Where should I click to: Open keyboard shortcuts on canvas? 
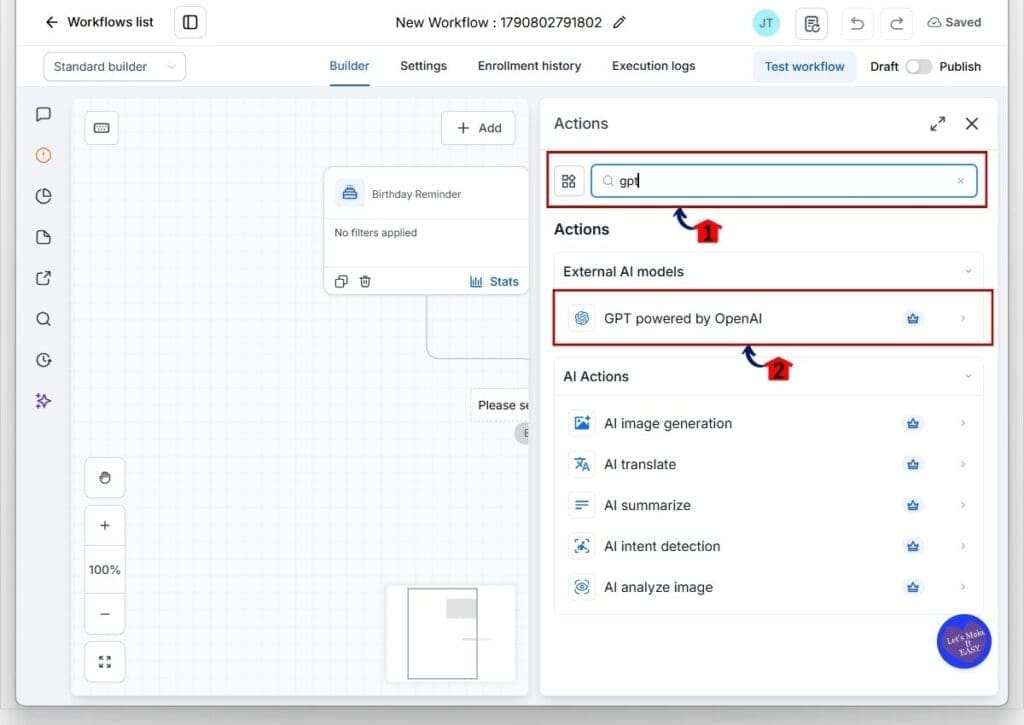coord(101,128)
